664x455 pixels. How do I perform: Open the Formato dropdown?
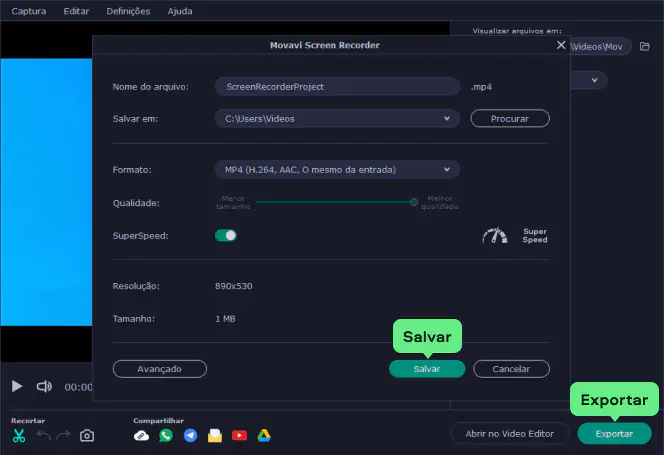coord(338,169)
